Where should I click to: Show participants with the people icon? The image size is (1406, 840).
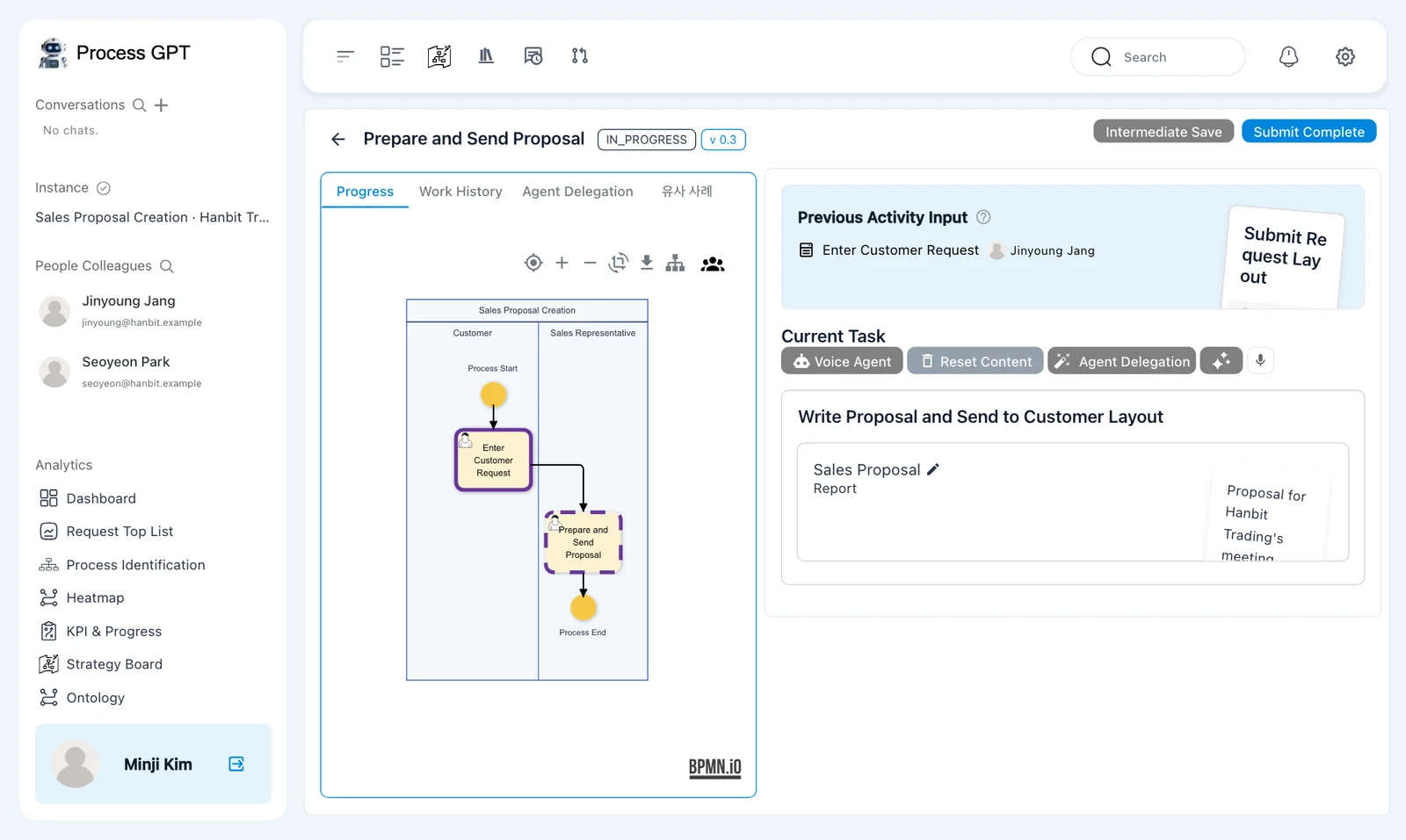(713, 264)
